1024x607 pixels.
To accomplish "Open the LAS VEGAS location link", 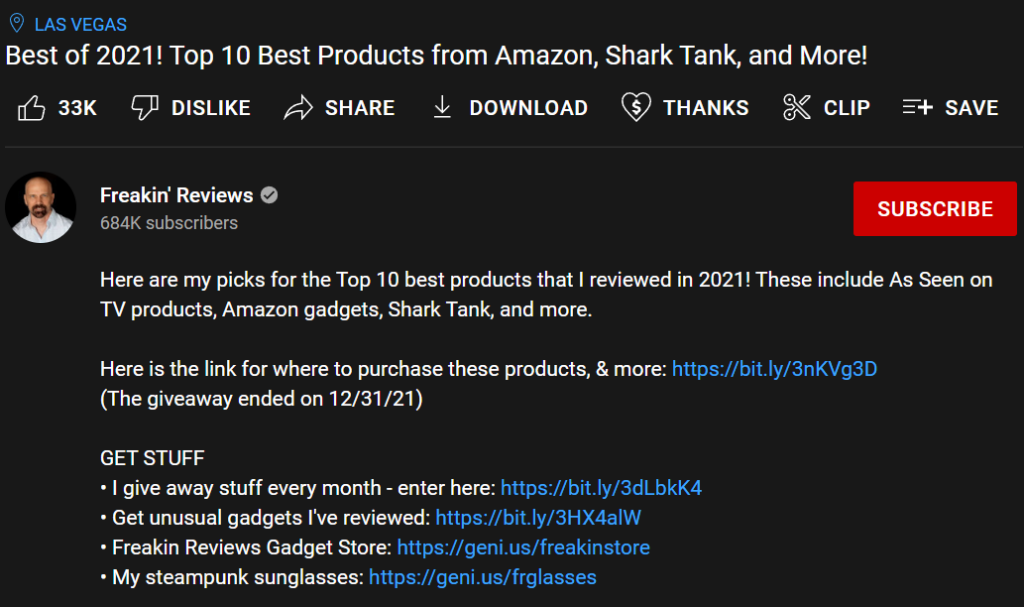I will (80, 25).
